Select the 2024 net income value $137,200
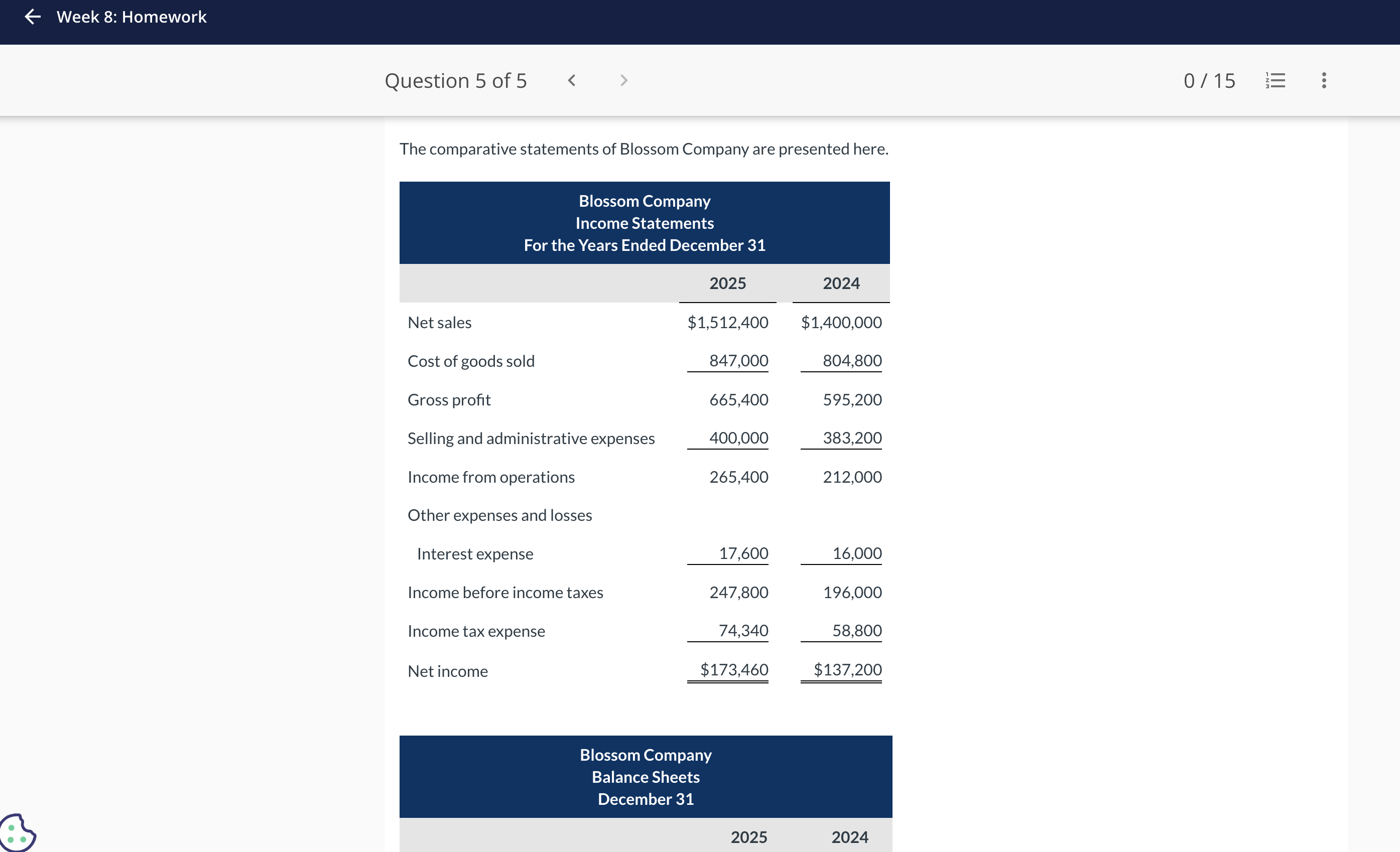 (x=847, y=670)
